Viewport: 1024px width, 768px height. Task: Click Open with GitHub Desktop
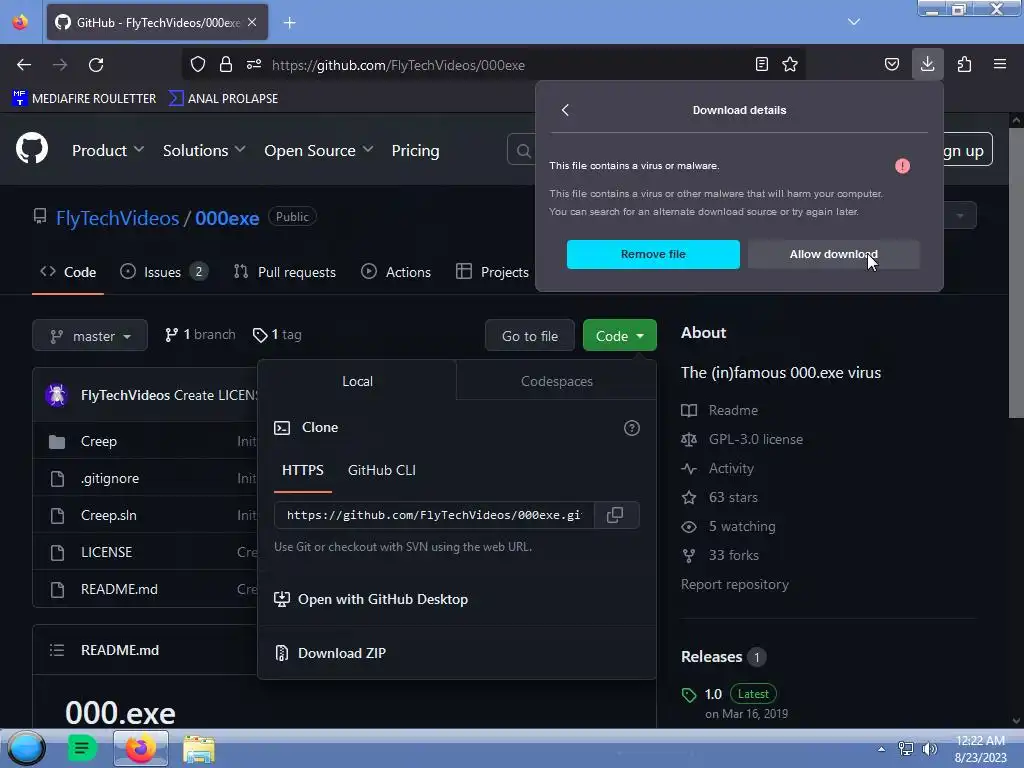tap(371, 600)
